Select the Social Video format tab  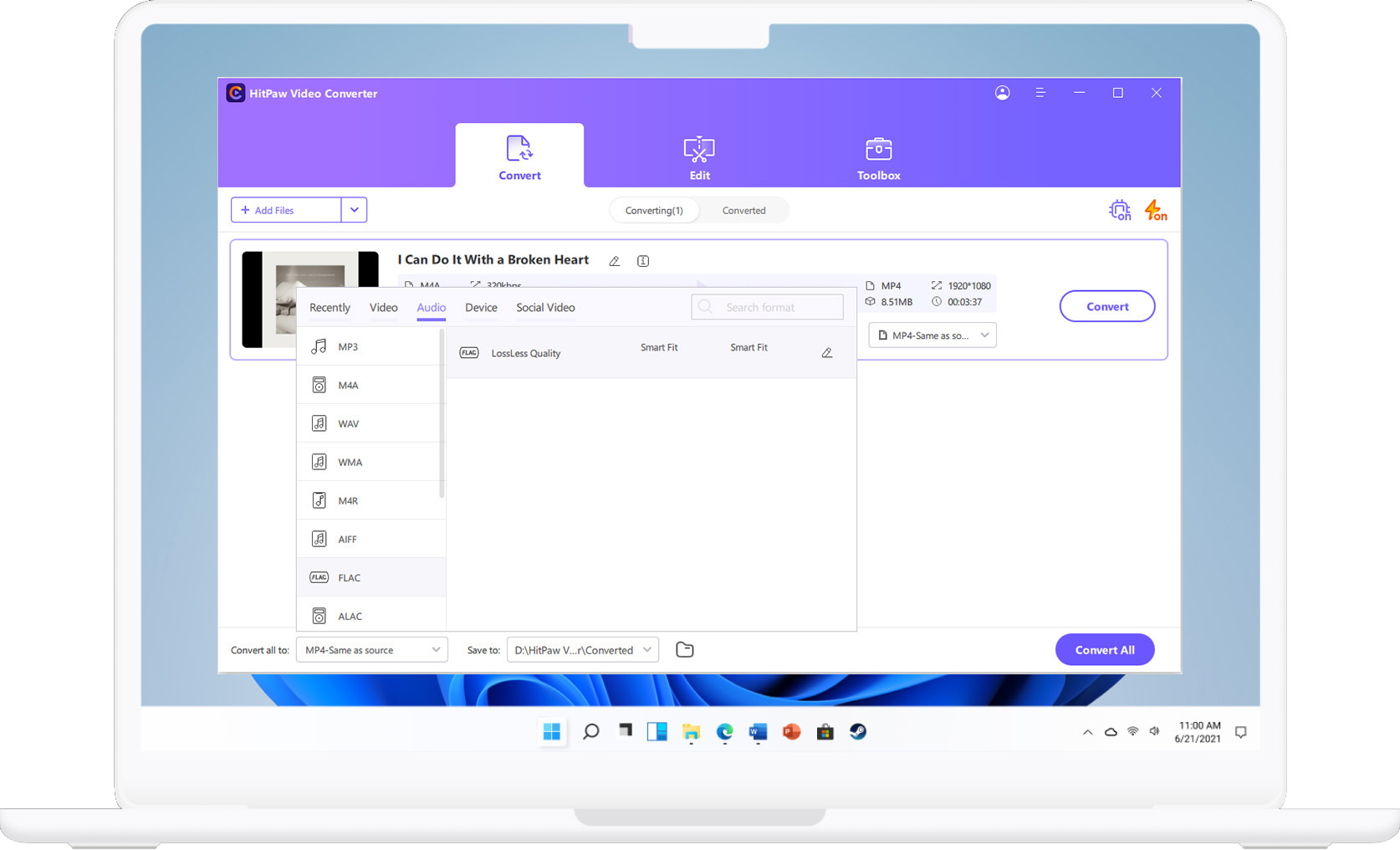[x=545, y=308]
